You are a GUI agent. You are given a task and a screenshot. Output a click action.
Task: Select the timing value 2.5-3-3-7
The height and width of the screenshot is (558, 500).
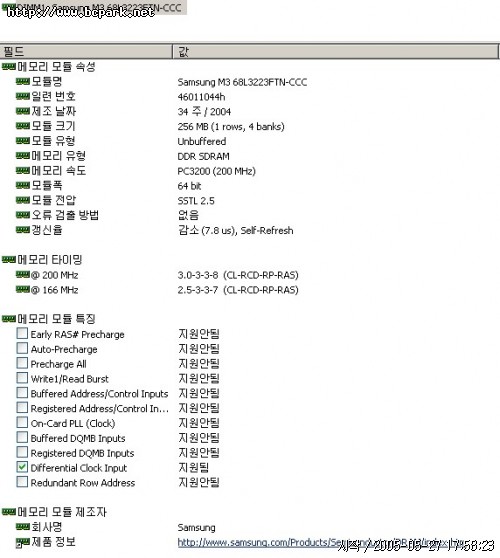[x=198, y=290]
